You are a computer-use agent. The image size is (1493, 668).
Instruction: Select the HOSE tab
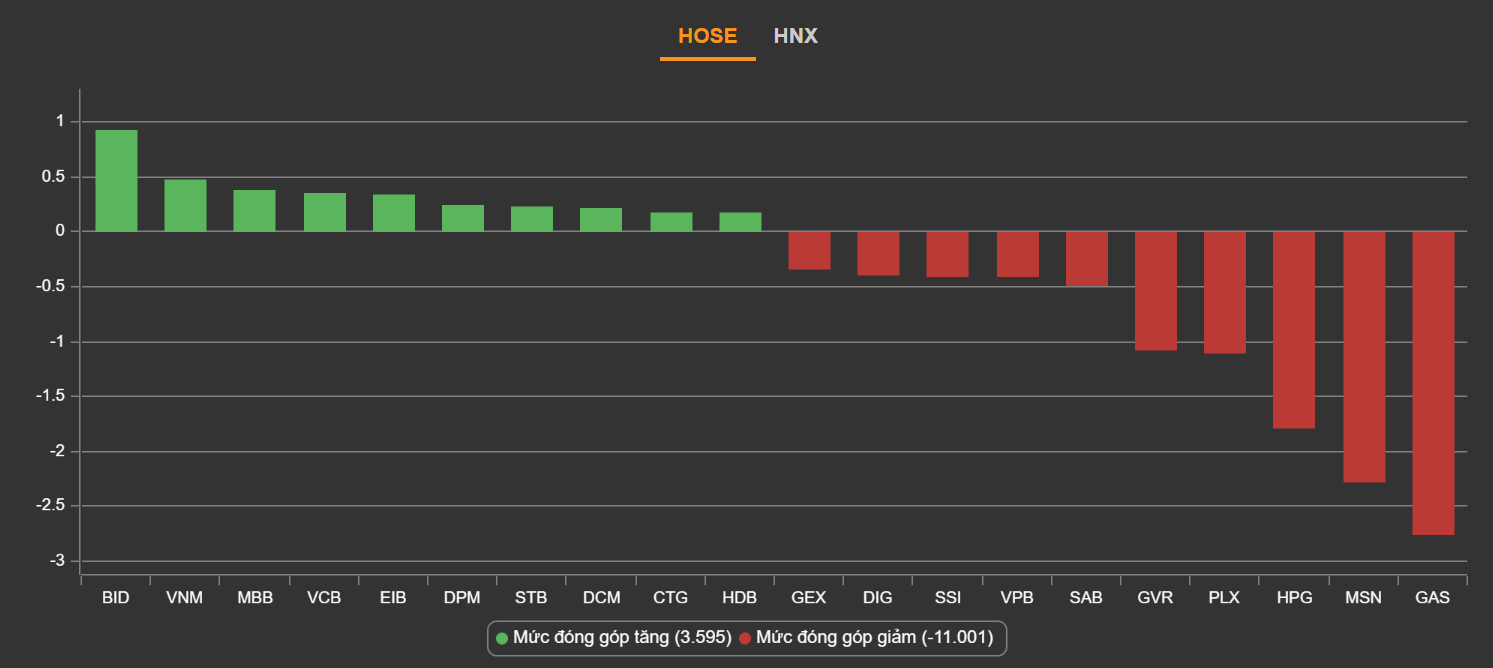[x=707, y=36]
